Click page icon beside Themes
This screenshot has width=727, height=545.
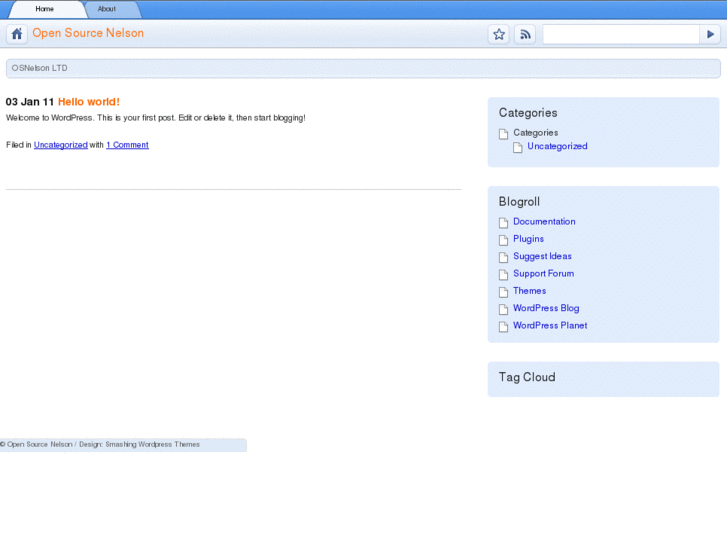coord(504,292)
